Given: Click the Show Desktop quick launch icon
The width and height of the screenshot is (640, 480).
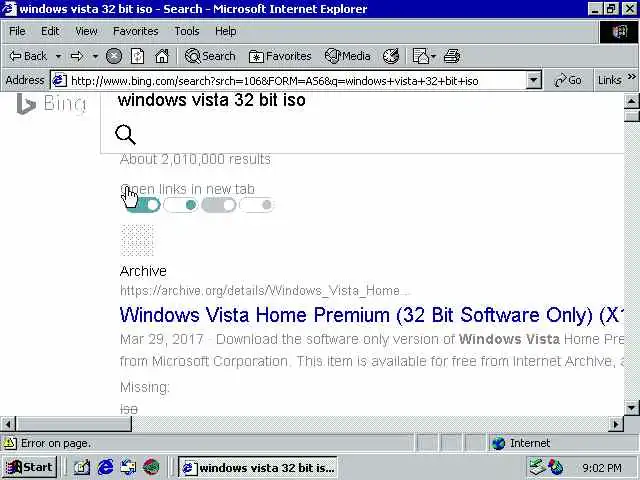Looking at the screenshot, I should [82, 467].
